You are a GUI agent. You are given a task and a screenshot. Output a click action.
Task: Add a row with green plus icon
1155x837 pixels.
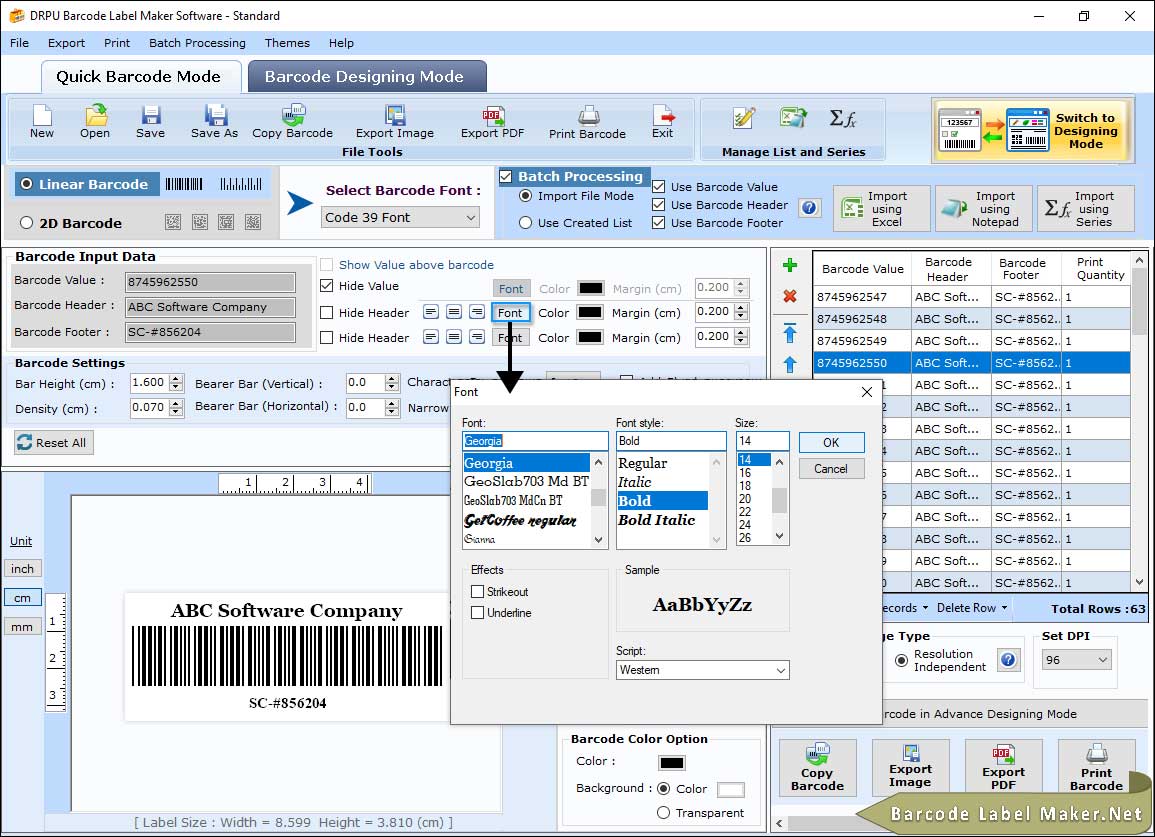[x=790, y=265]
